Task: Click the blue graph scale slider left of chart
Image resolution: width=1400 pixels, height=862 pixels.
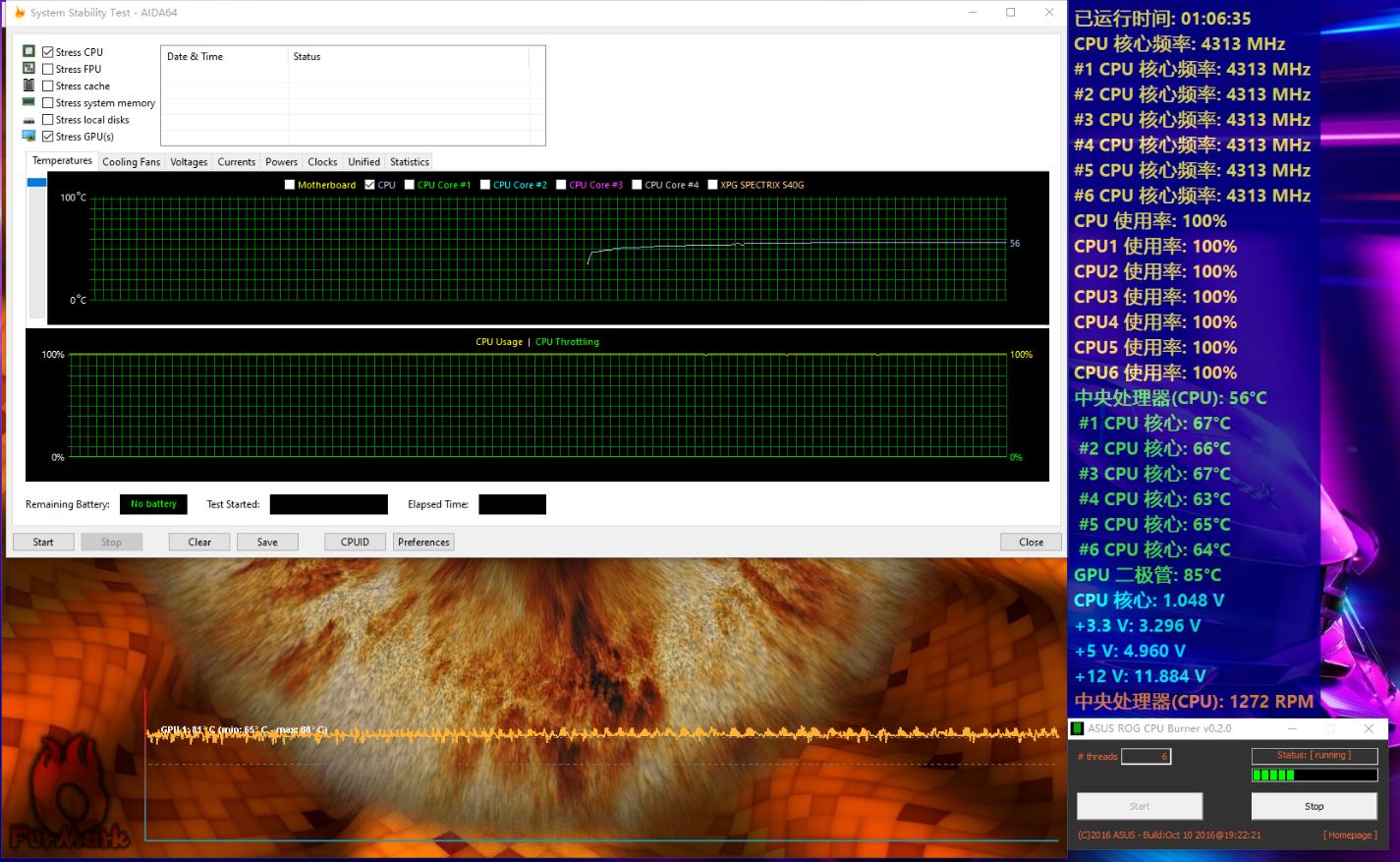Action: tap(36, 183)
